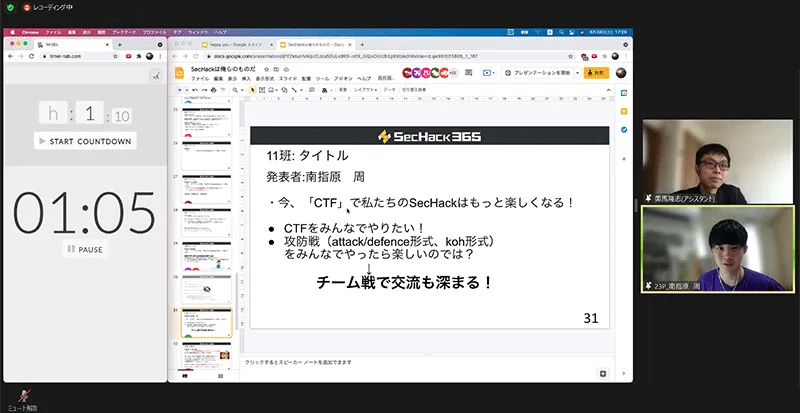
Task: Click Zoom's green encryption shield icon
Action: coord(10,7)
